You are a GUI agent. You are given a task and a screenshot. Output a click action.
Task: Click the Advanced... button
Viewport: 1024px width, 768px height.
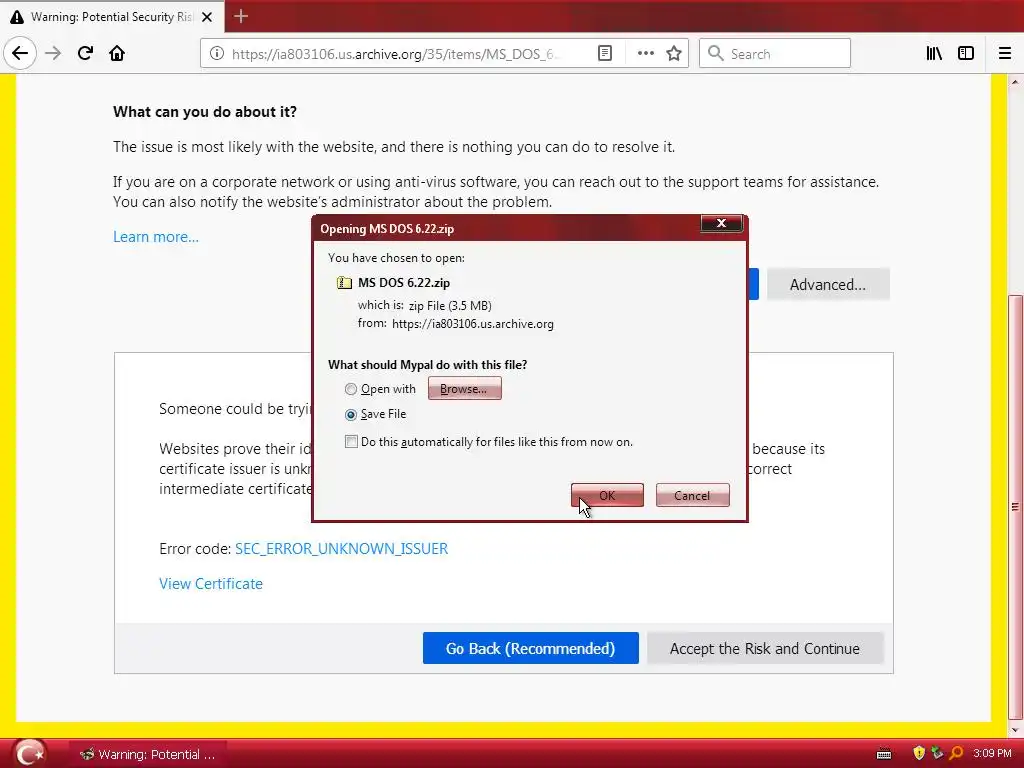click(x=827, y=285)
